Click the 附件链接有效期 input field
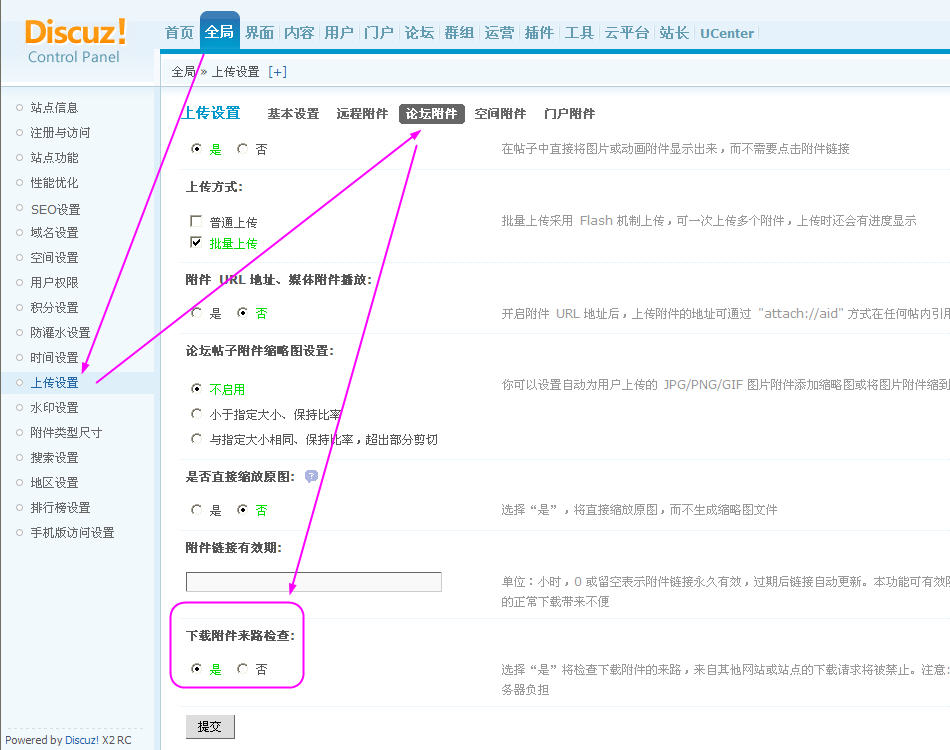 coord(314,582)
